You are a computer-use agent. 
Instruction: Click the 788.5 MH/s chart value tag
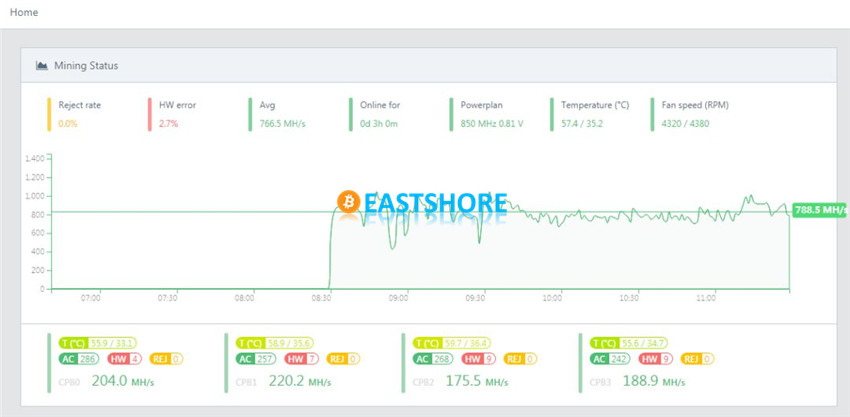pyautogui.click(x=820, y=210)
